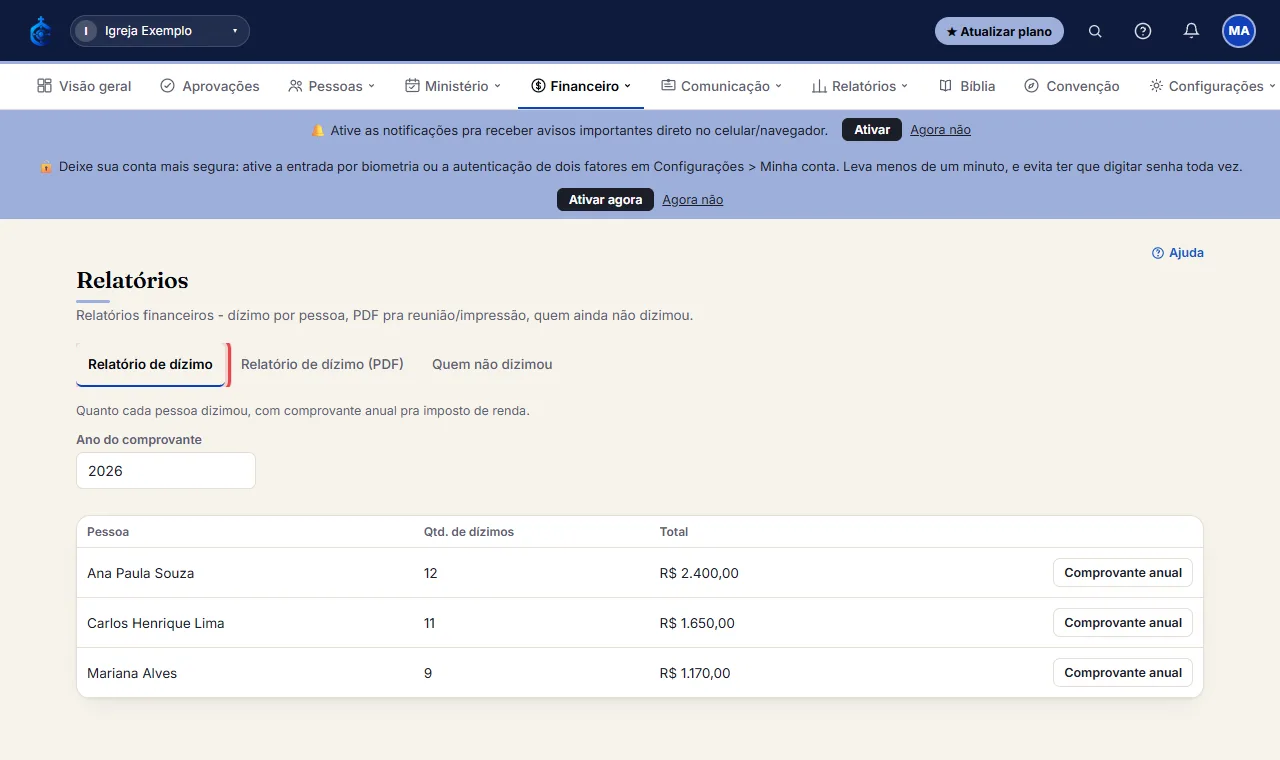Click the total R$ 2.400,00
Viewport: 1280px width, 760px height.
(x=699, y=573)
